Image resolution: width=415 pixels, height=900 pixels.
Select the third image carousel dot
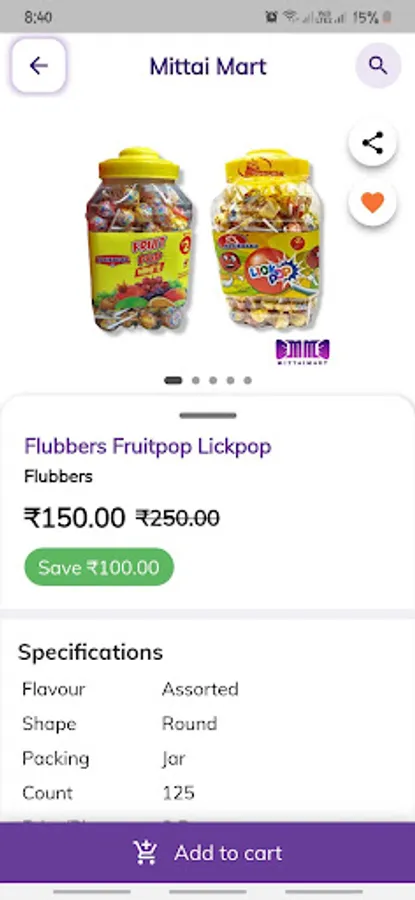(x=213, y=380)
